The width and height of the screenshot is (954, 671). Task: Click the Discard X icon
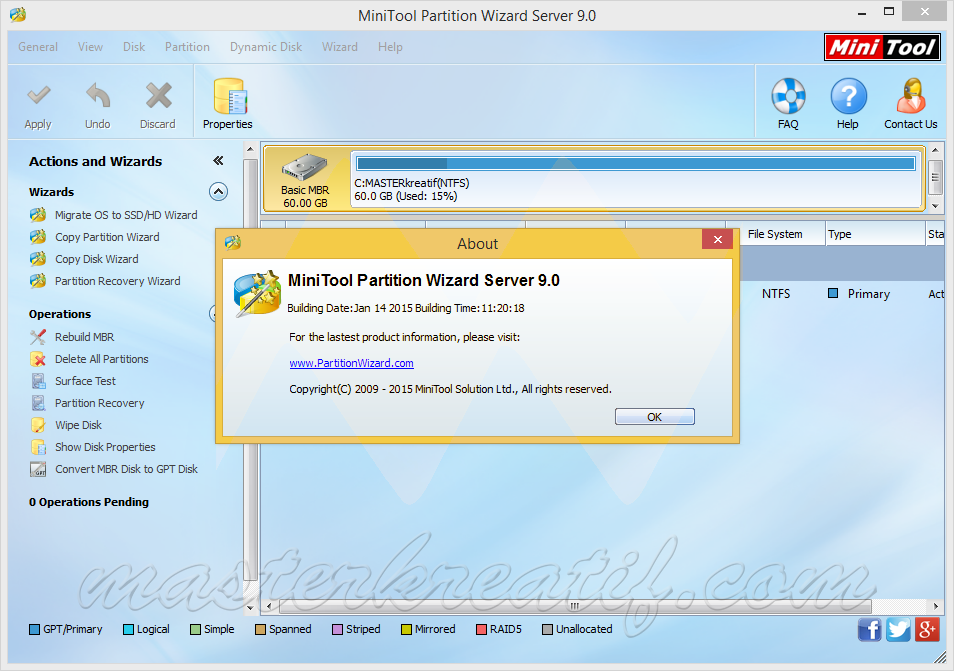click(158, 96)
